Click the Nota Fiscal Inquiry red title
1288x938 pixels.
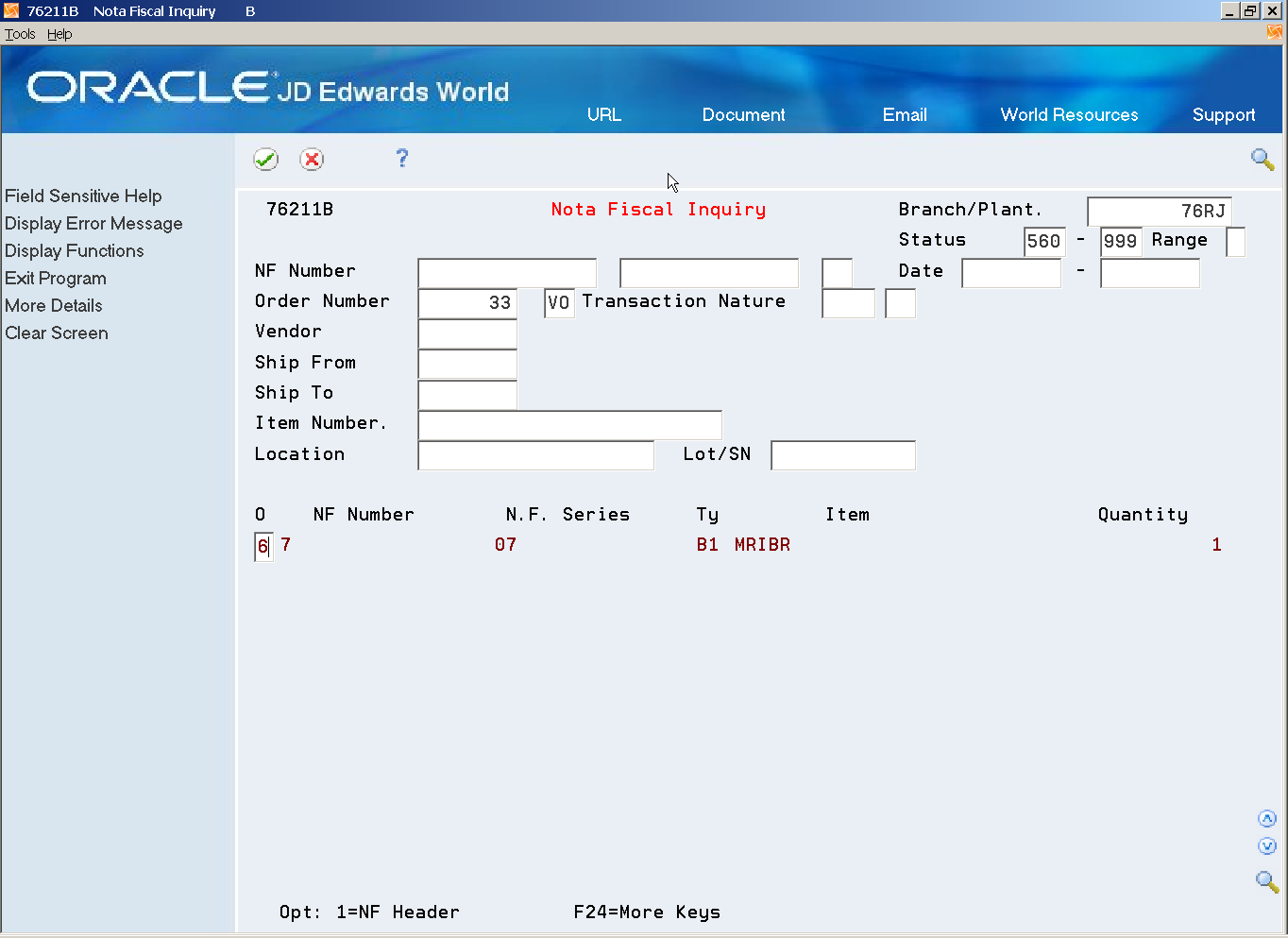(658, 210)
